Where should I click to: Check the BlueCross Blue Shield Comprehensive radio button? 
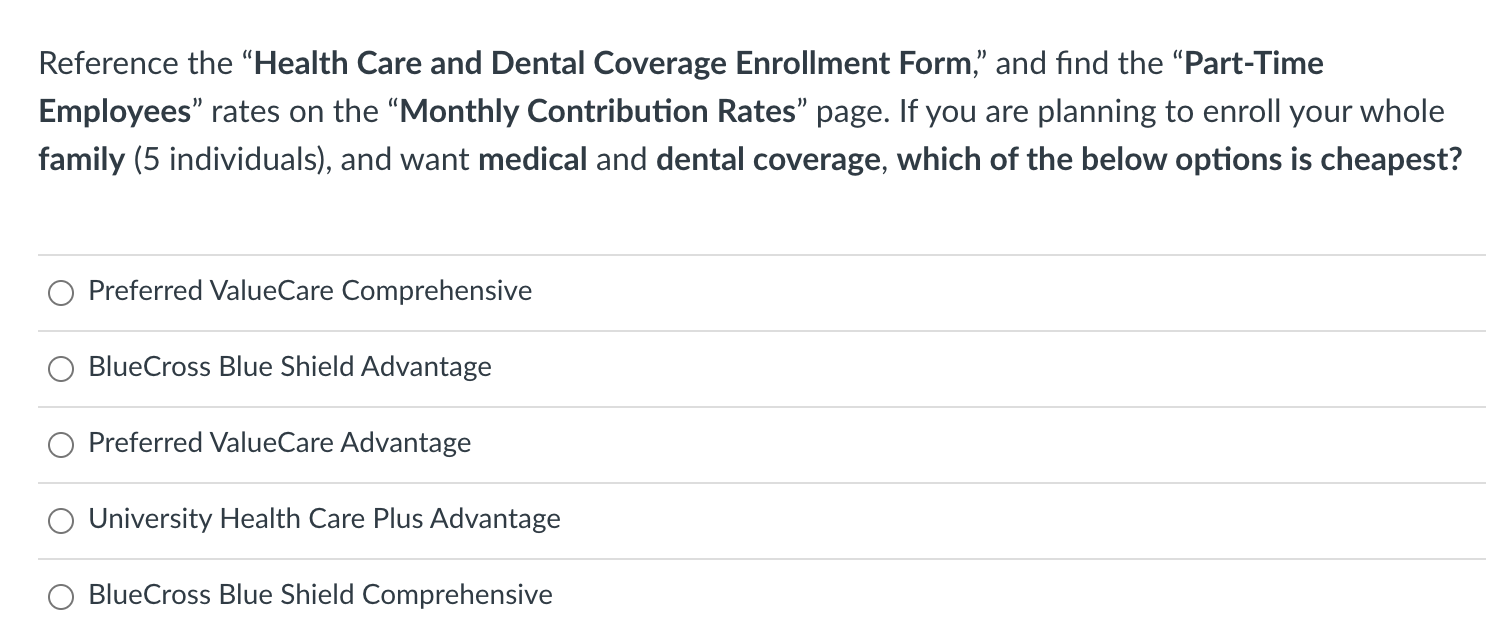point(61,596)
